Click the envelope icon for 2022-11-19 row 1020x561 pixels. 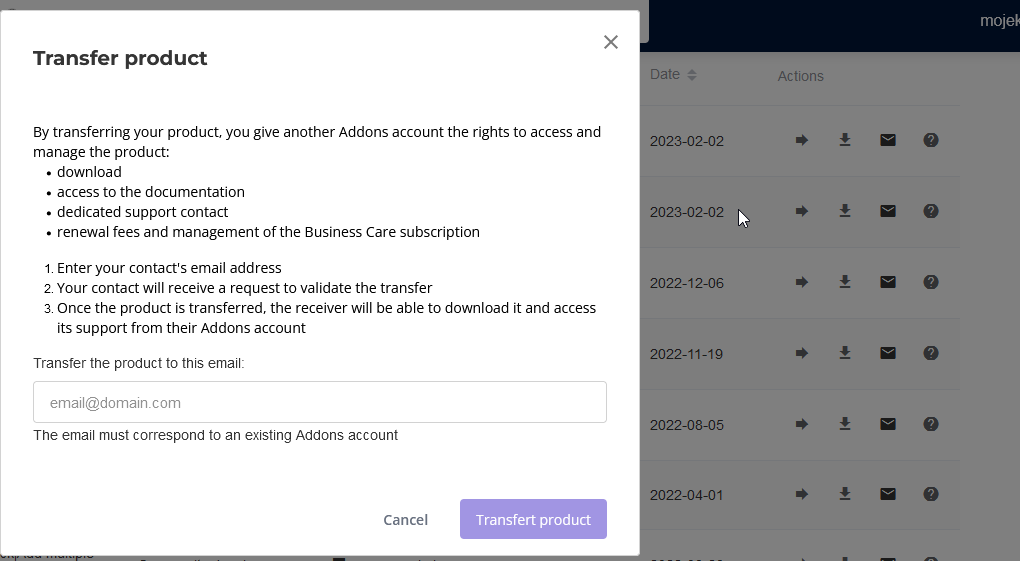pos(888,353)
